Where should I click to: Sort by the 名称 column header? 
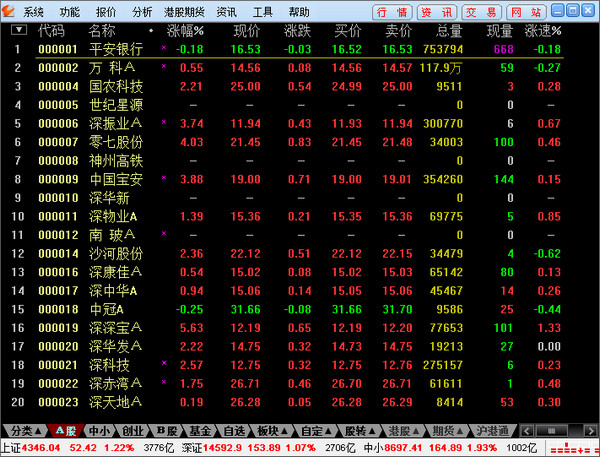pos(102,31)
